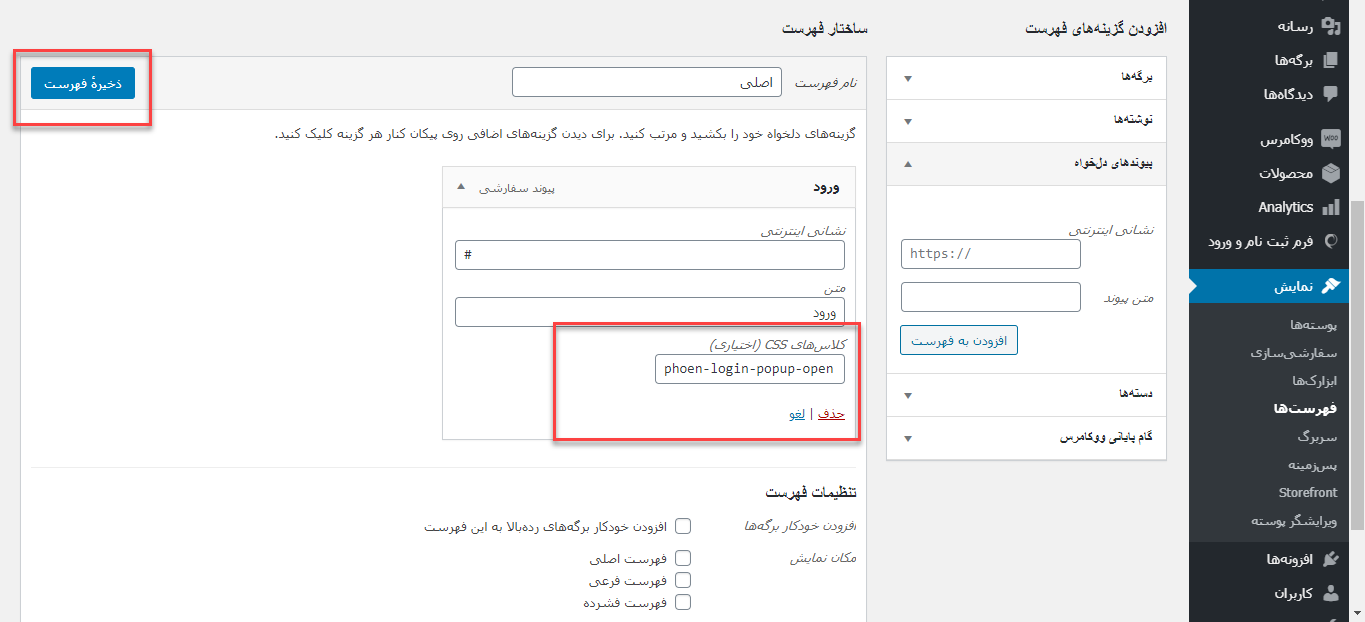
Task: Click the کلاس‌های CSS field
Action: coord(750,369)
